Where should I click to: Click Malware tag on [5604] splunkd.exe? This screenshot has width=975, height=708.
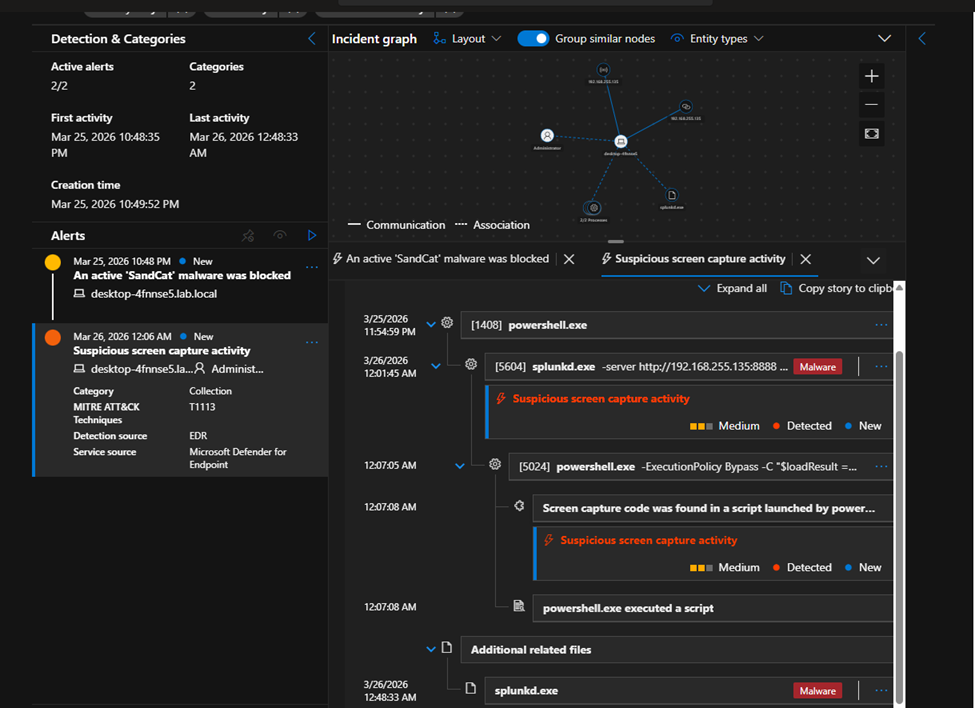(818, 367)
